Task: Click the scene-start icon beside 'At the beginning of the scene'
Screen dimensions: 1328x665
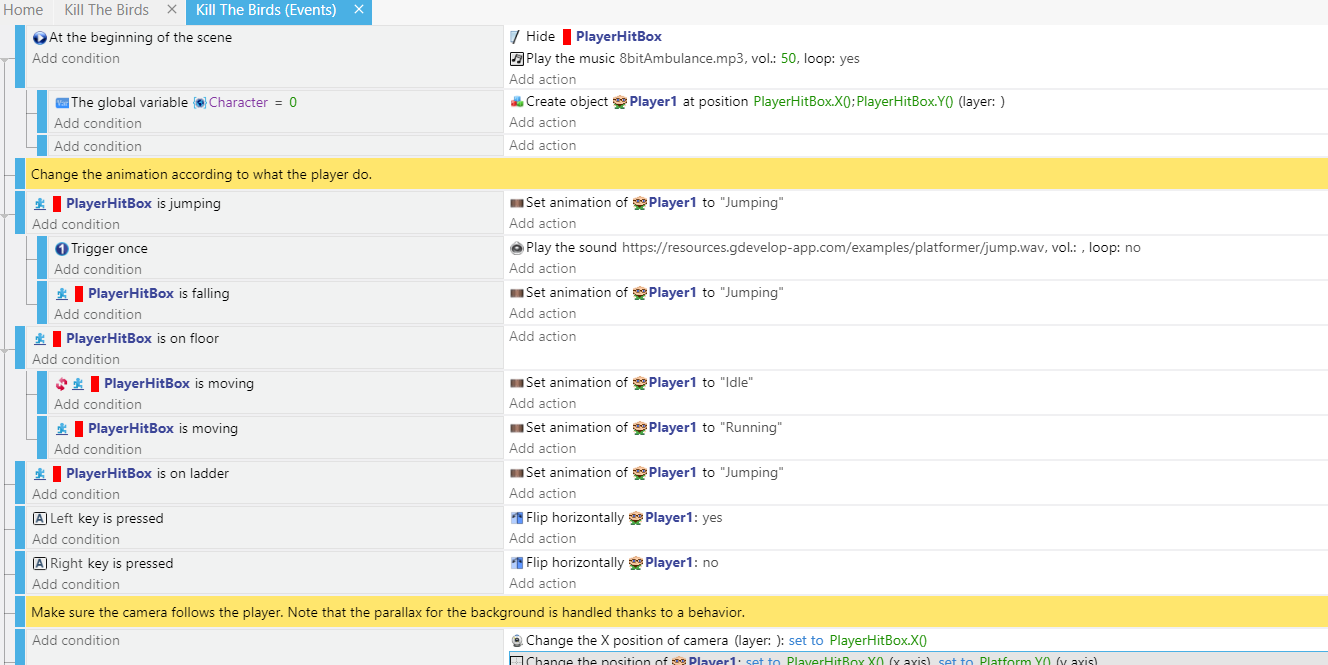Action: (40, 38)
